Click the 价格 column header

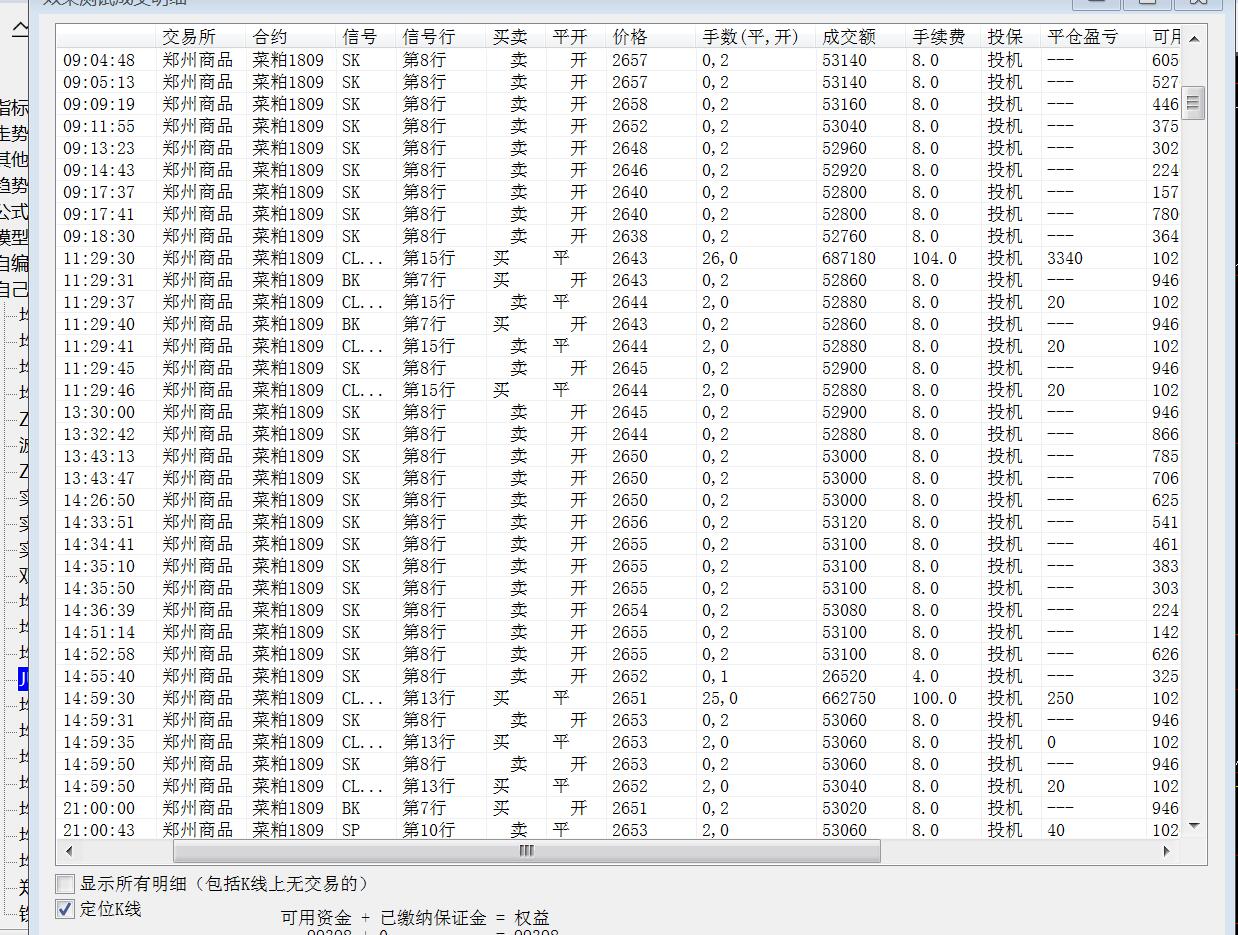630,37
